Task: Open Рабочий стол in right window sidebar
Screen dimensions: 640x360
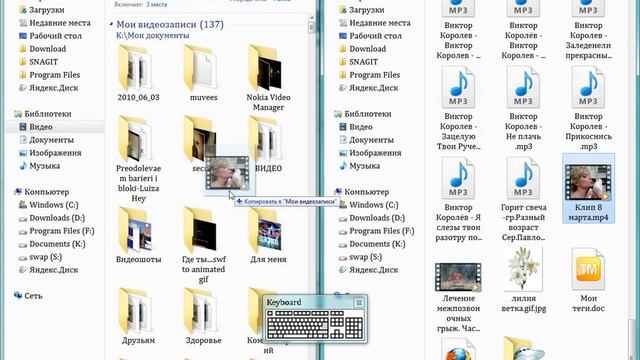Action: [x=370, y=36]
